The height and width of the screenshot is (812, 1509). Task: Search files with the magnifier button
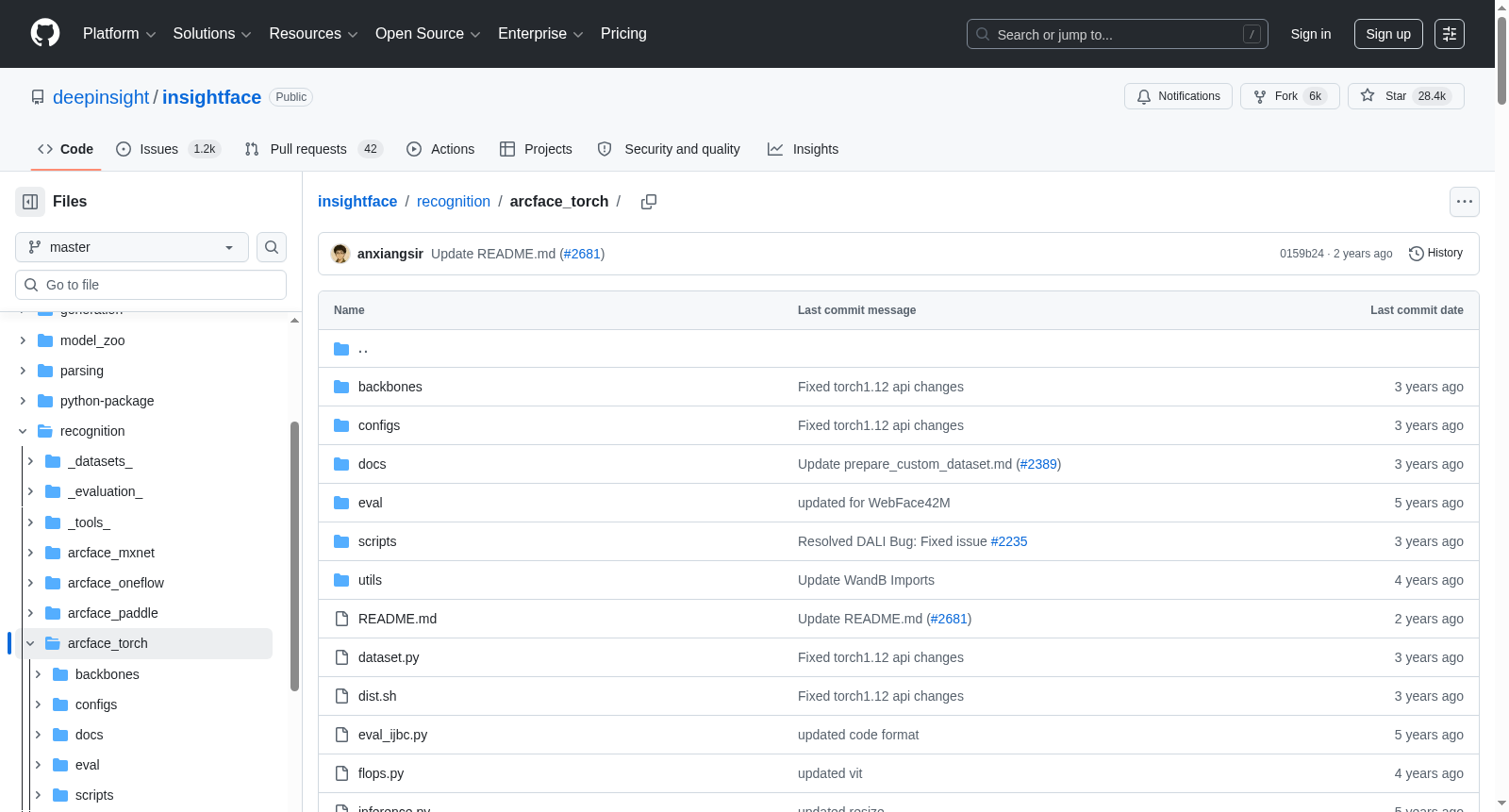pos(272,247)
